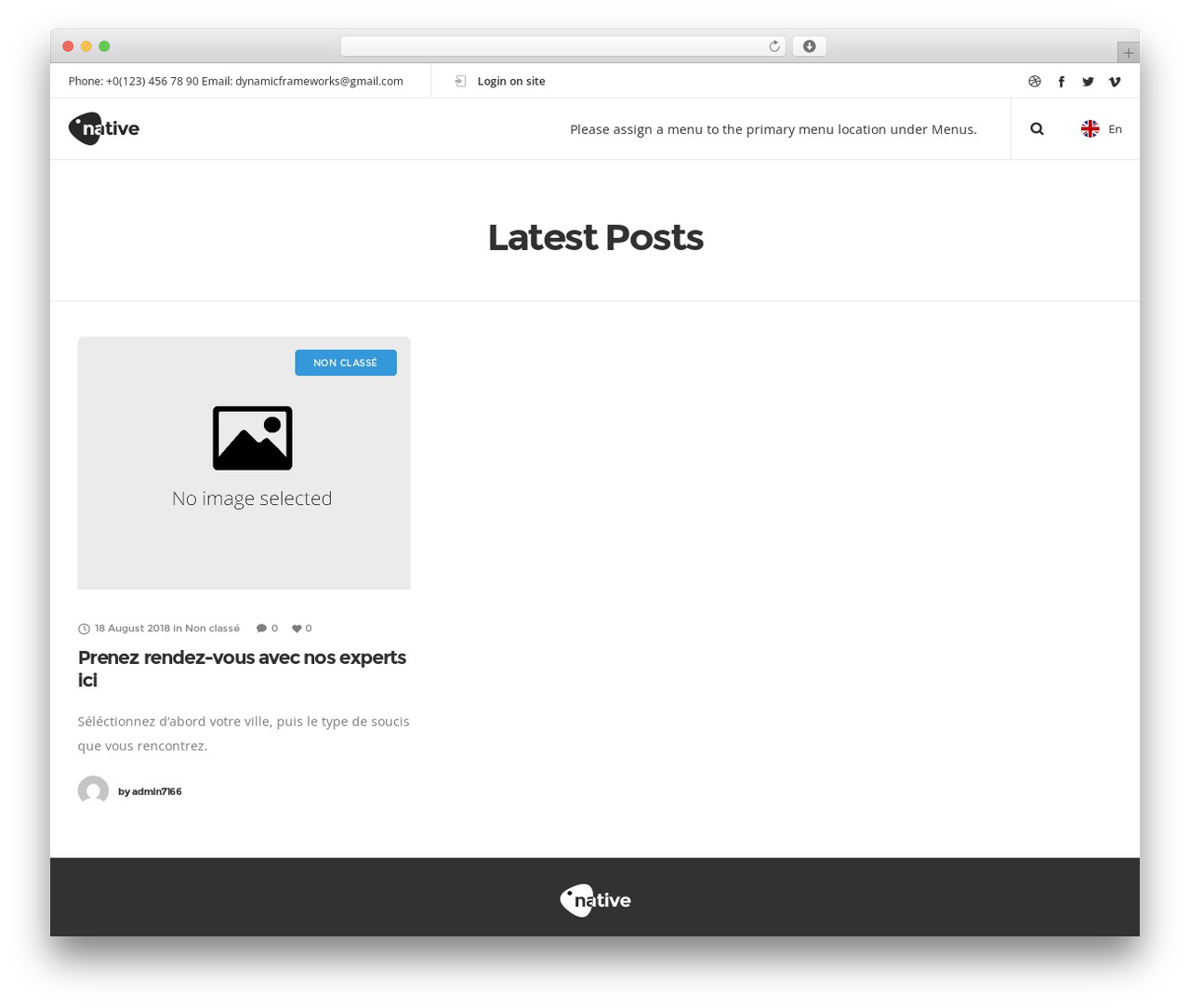Click the green maximize window button
The width and height of the screenshot is (1190, 1008).
(104, 46)
